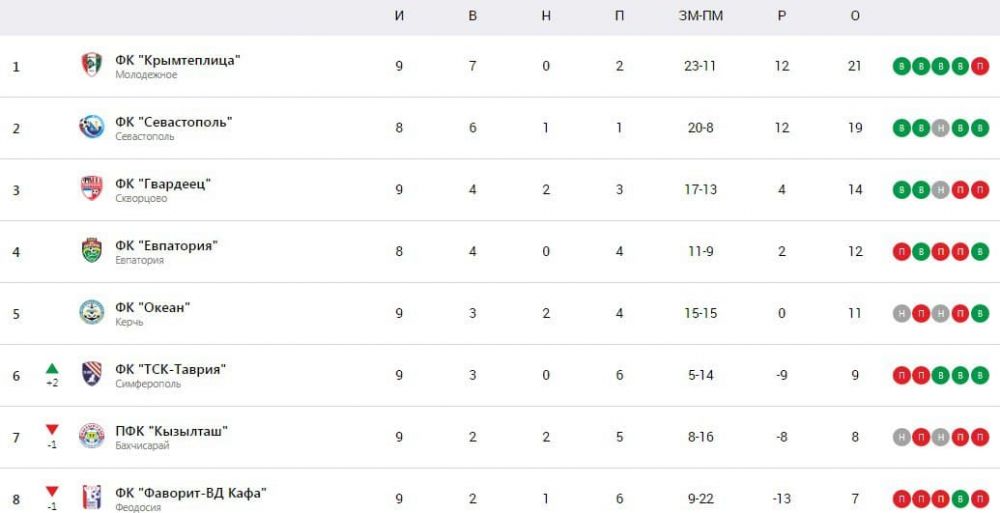Open the ФК "Севастополь" team page link
The image size is (1000, 513).
(x=173, y=122)
